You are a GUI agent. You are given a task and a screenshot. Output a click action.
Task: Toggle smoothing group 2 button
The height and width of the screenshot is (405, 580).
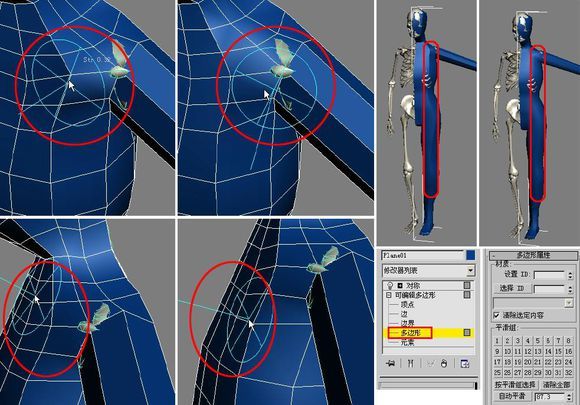pyautogui.click(x=508, y=341)
